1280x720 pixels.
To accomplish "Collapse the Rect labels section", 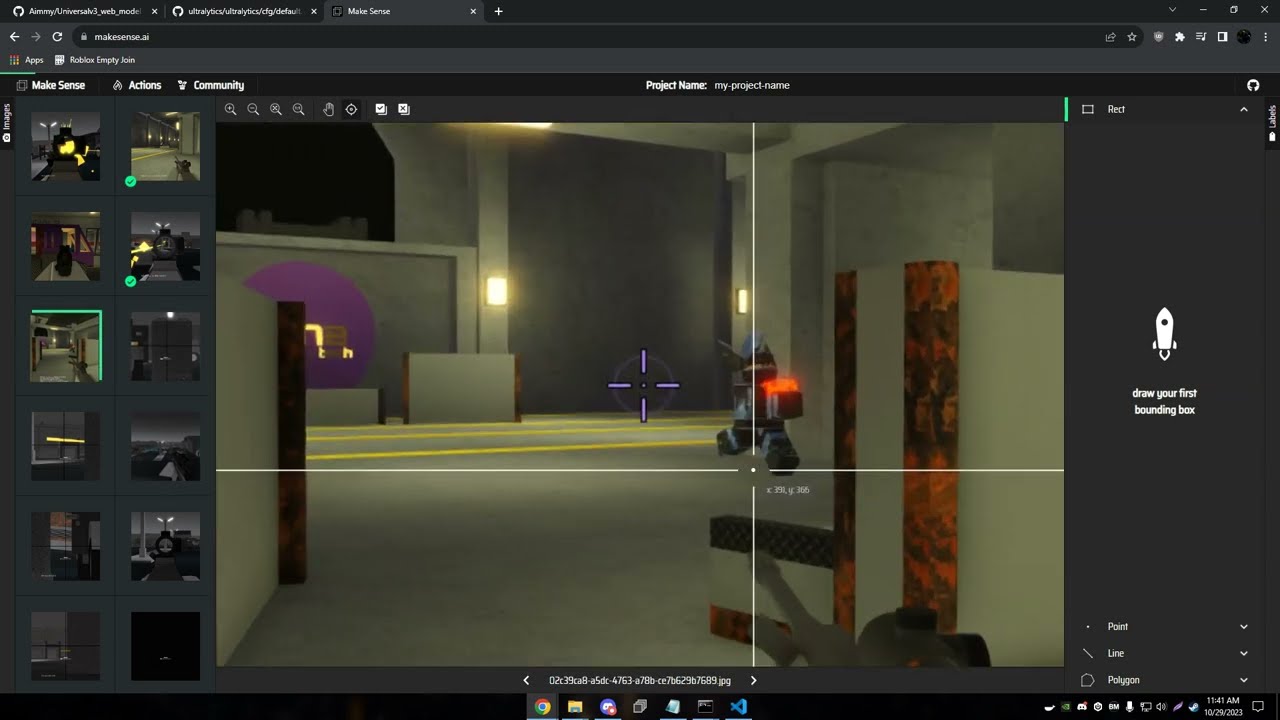I will [1244, 109].
